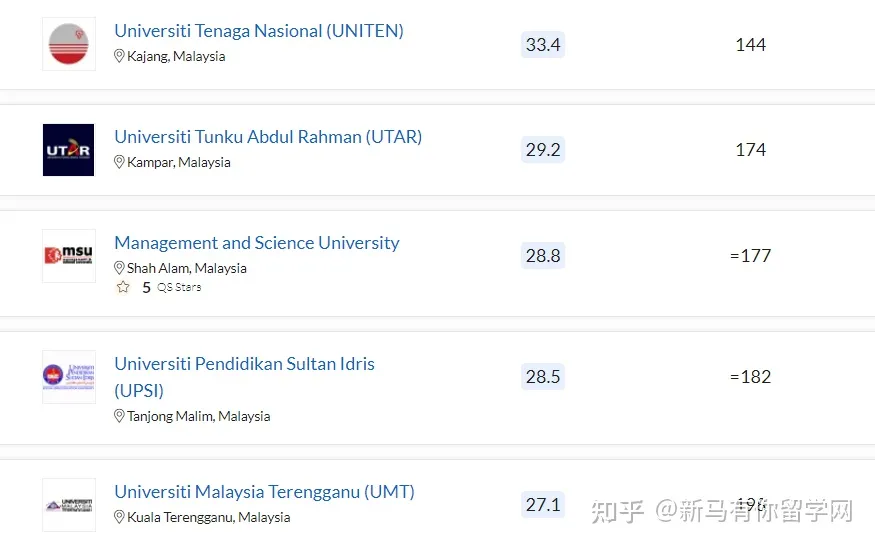Click the UPSI university logo
Viewport: 875px width, 545px height.
click(68, 377)
